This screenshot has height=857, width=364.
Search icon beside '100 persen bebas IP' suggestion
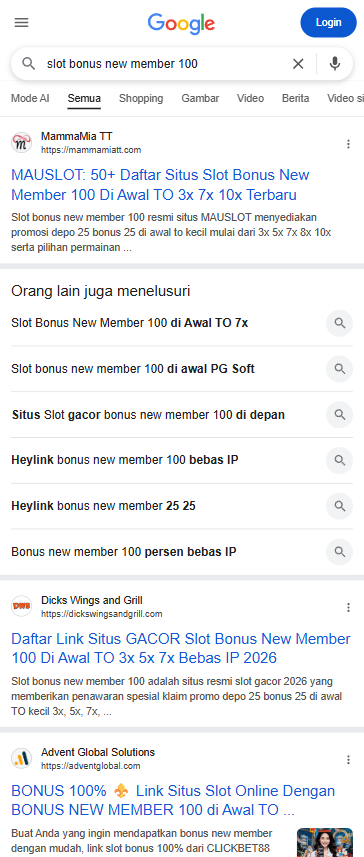pos(339,551)
